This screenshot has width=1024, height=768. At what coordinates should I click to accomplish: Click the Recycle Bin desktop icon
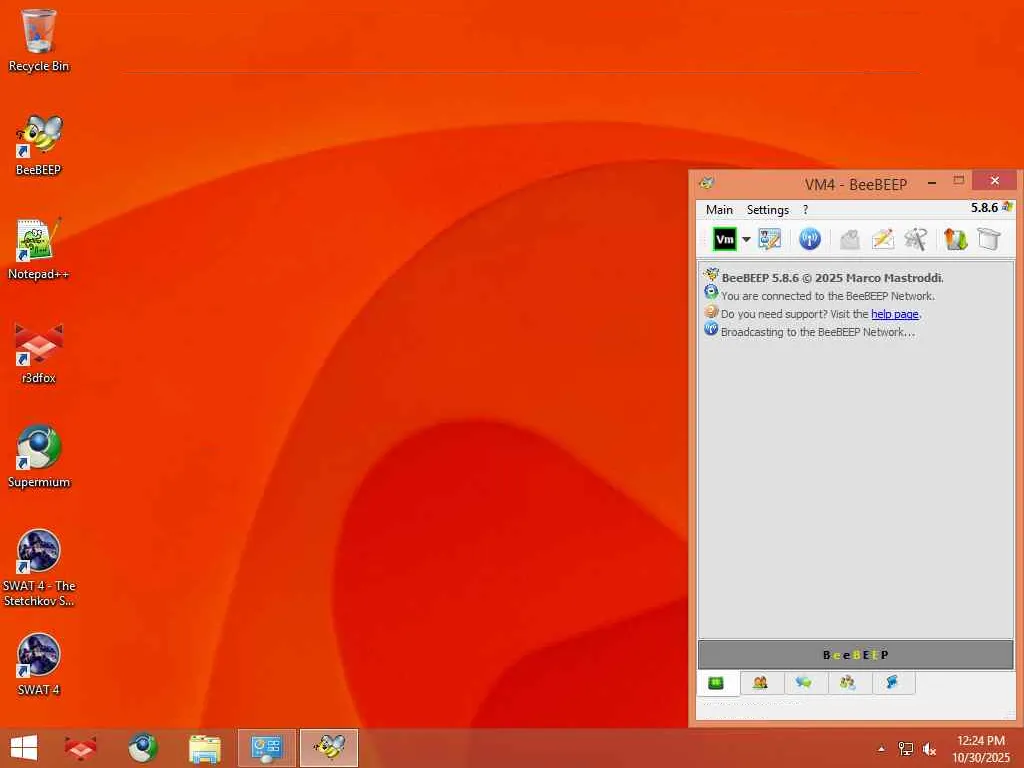39,40
